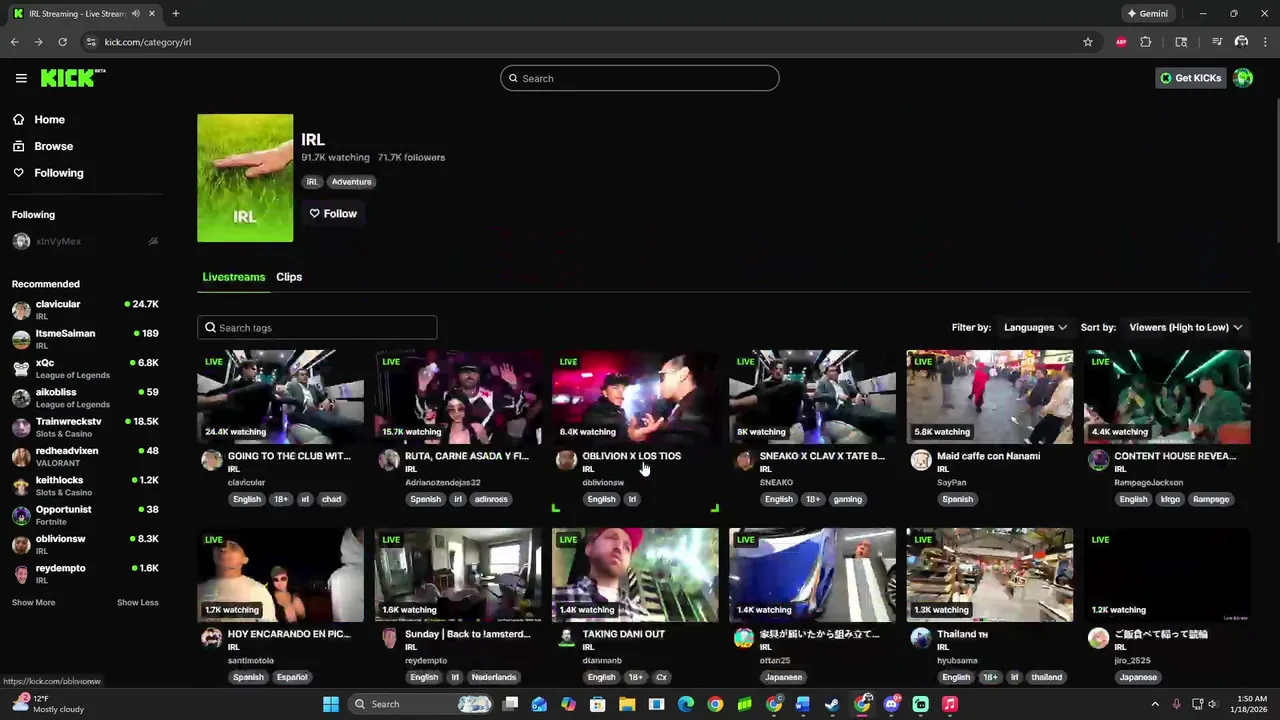The width and height of the screenshot is (1280, 720).
Task: Click the IRL category cover image
Action: tap(245, 178)
